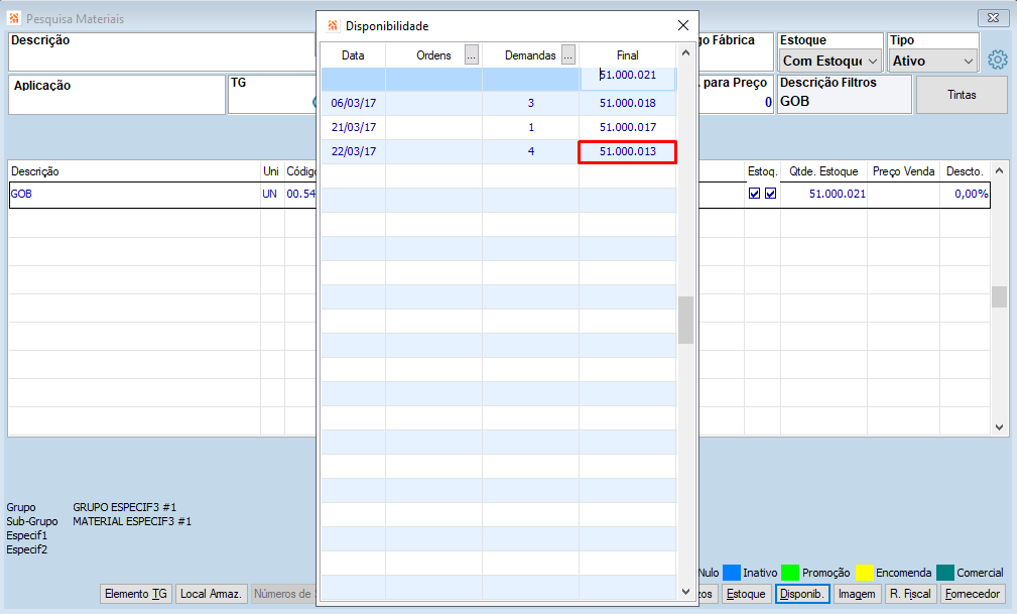
Task: Click scroll-down arrow of materials grid
Action: point(999,427)
